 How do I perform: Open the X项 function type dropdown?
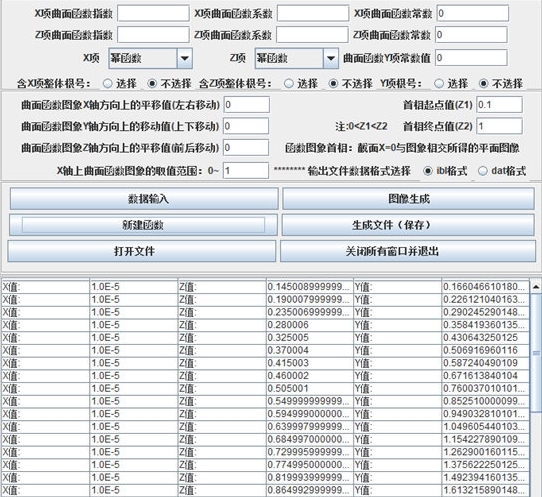(x=150, y=58)
